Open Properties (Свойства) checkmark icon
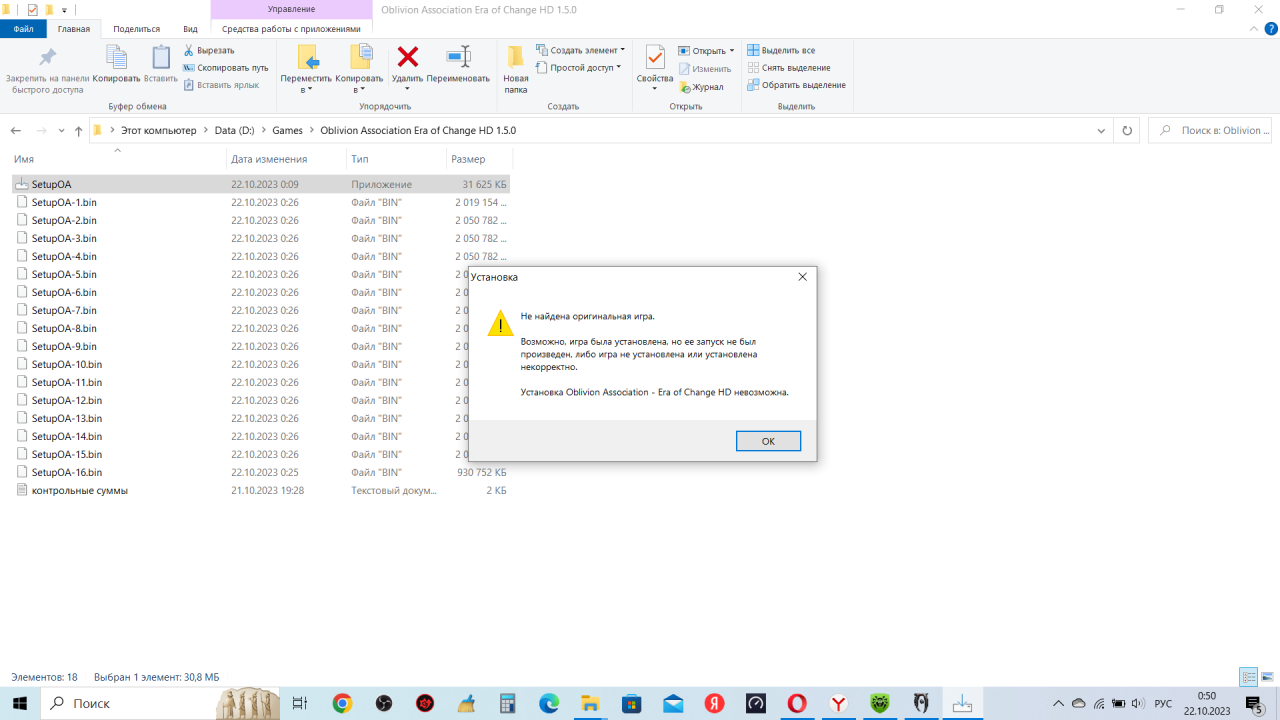 coord(655,58)
